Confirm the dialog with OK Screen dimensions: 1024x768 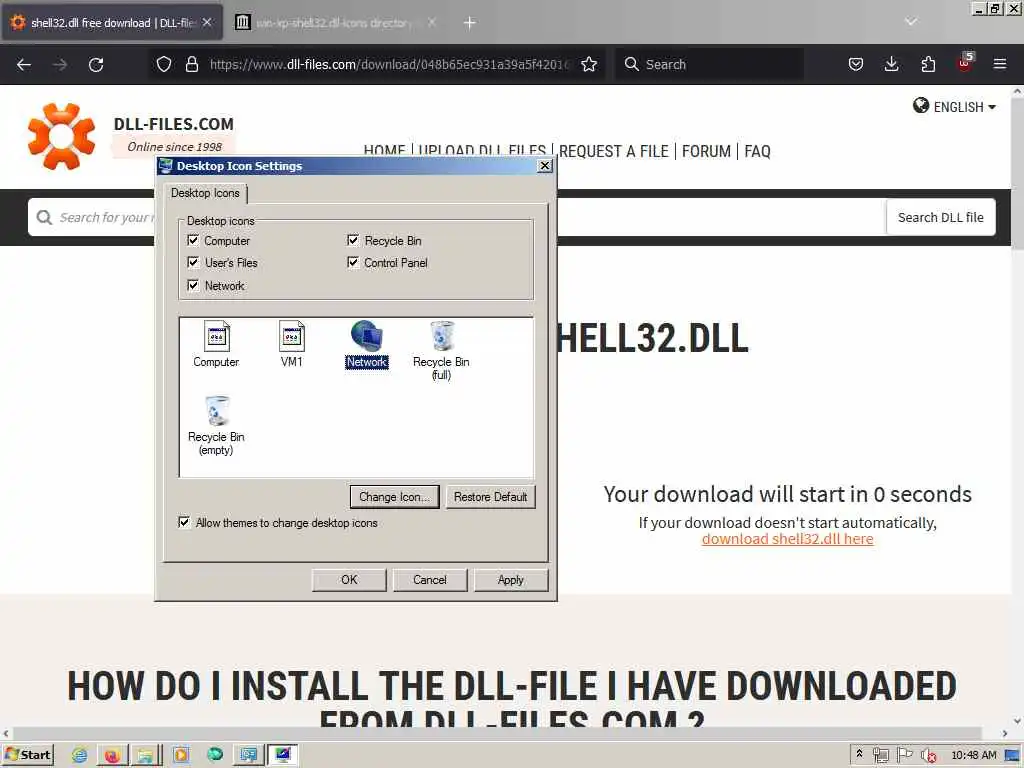349,580
